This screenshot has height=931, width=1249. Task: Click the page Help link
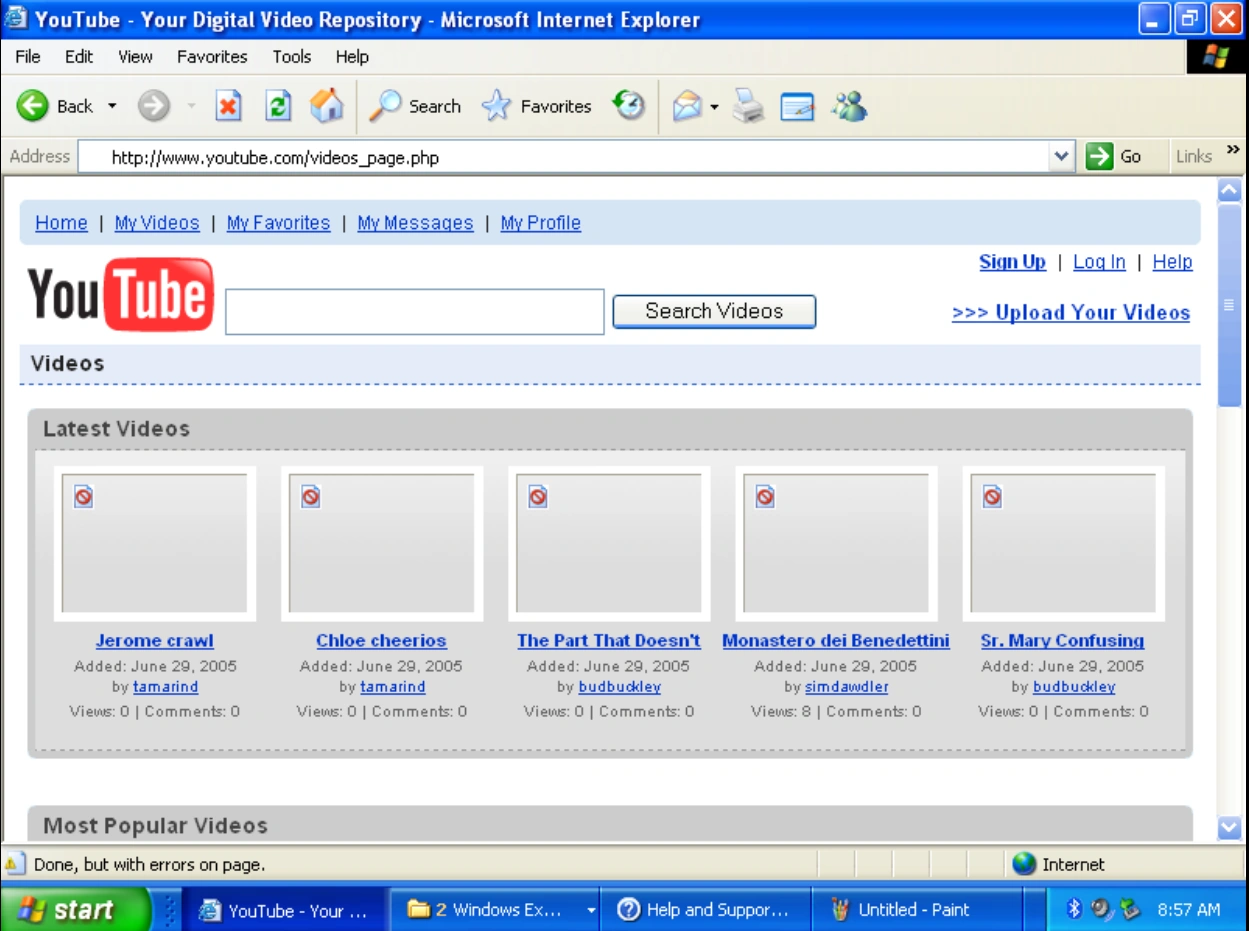(1172, 262)
